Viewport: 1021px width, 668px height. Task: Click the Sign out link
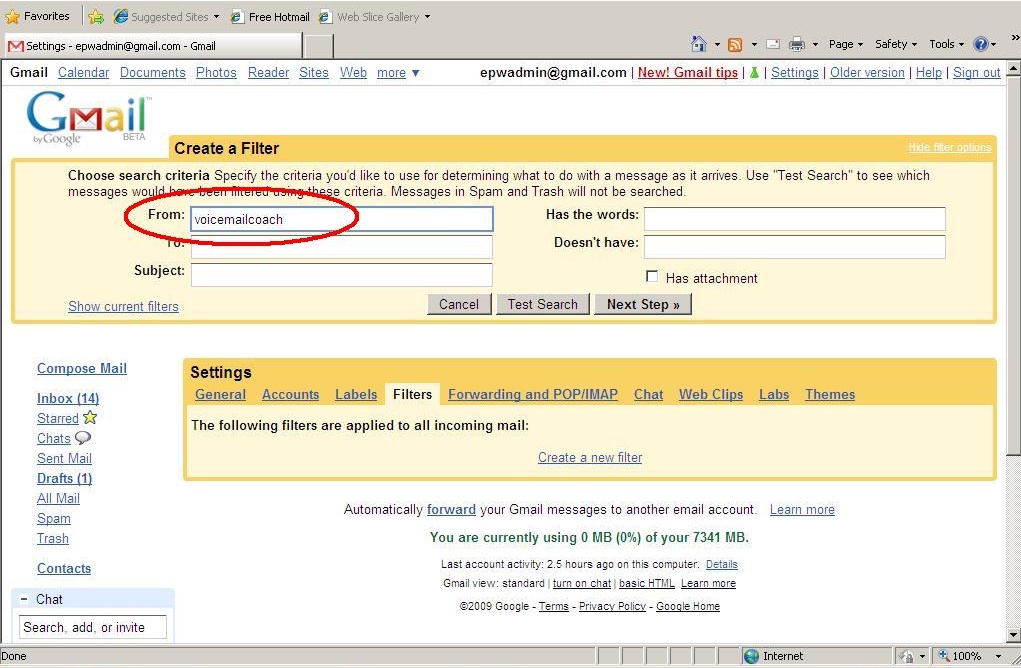point(977,72)
